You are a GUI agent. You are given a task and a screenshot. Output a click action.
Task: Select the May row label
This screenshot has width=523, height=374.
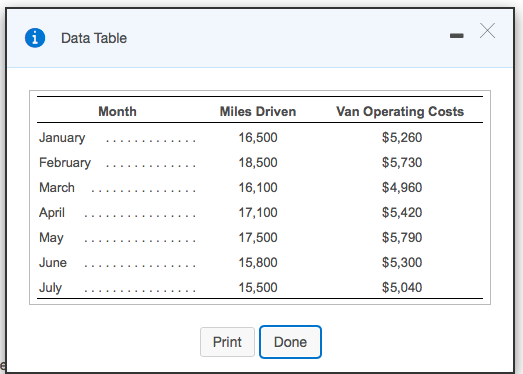51,238
